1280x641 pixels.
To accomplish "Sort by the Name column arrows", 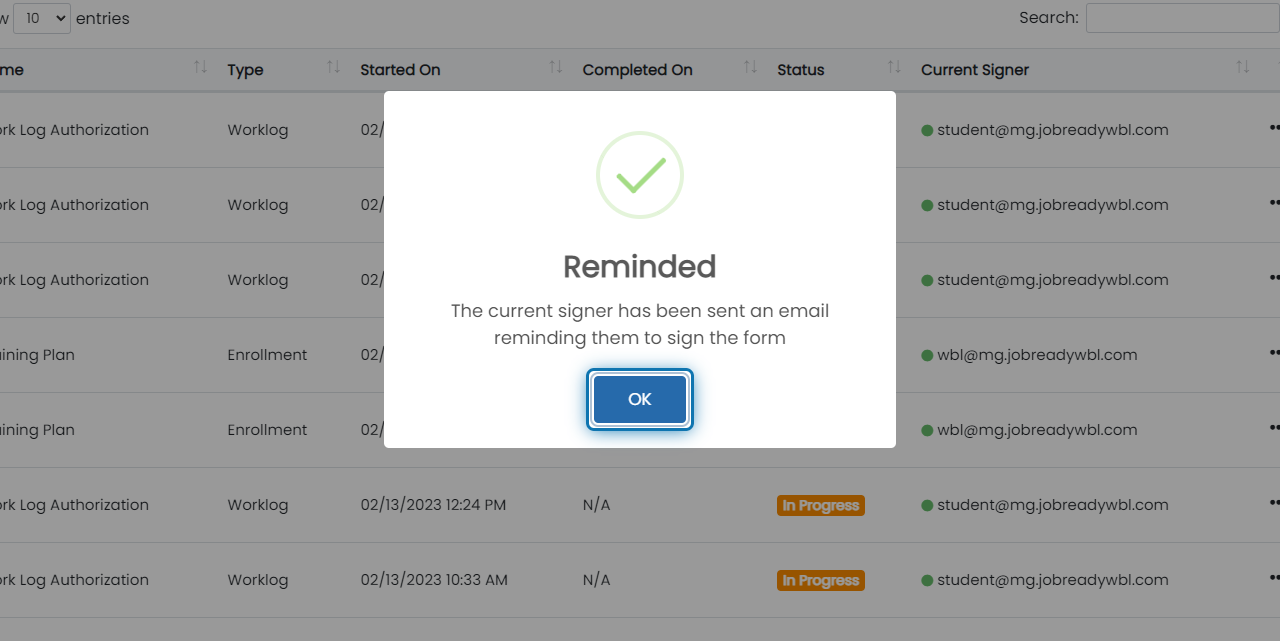I will click(x=200, y=67).
